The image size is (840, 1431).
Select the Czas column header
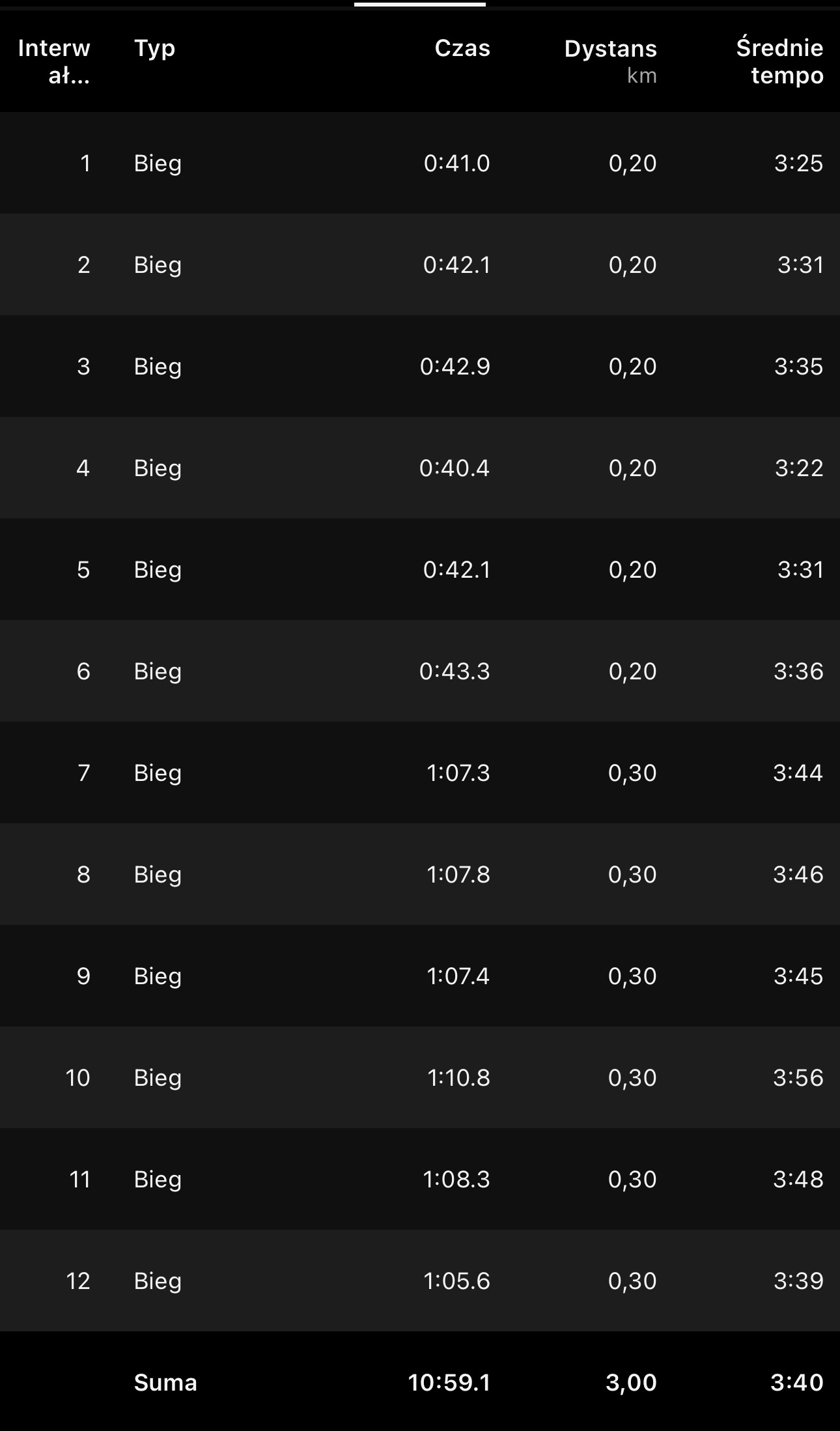click(462, 48)
